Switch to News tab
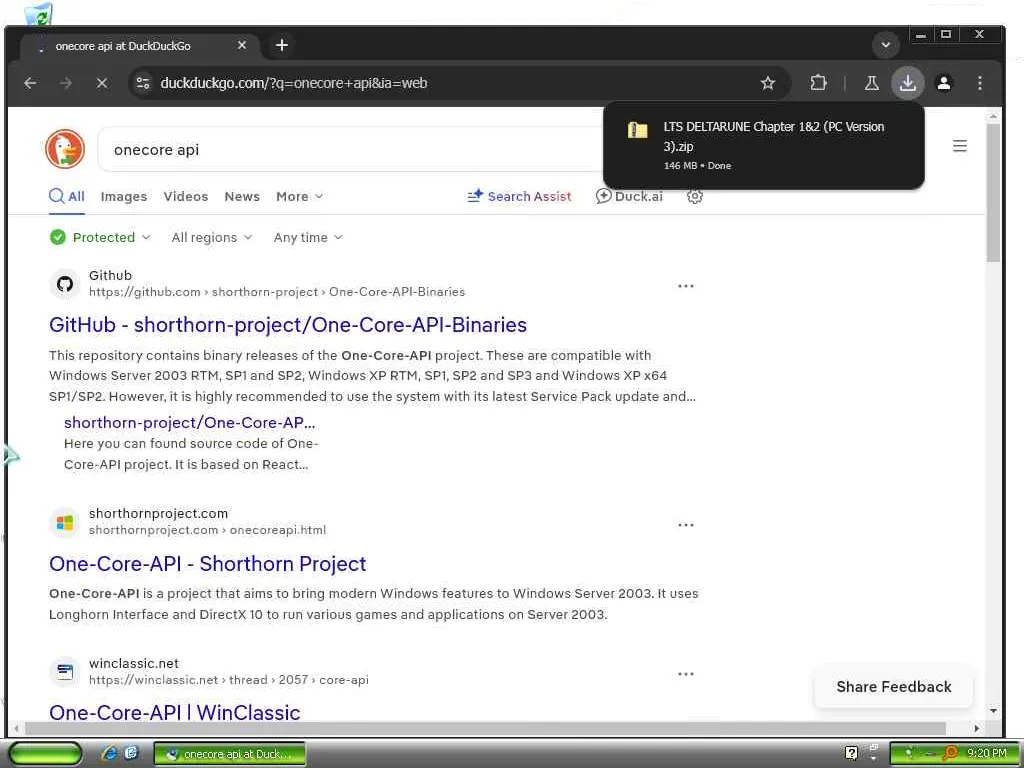Viewport: 1024px width, 768px height. pos(242,197)
